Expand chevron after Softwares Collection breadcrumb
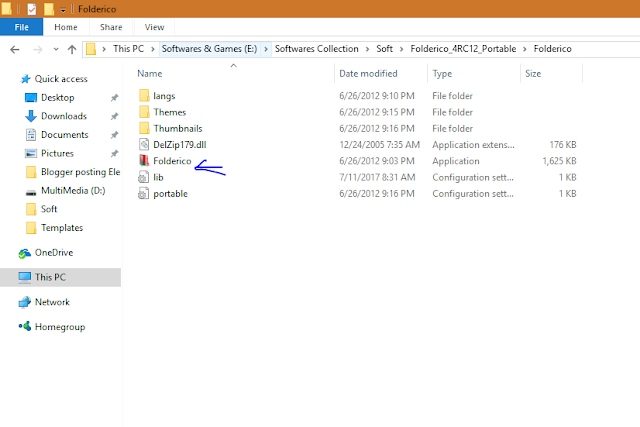This screenshot has height=427, width=640. coord(367,49)
